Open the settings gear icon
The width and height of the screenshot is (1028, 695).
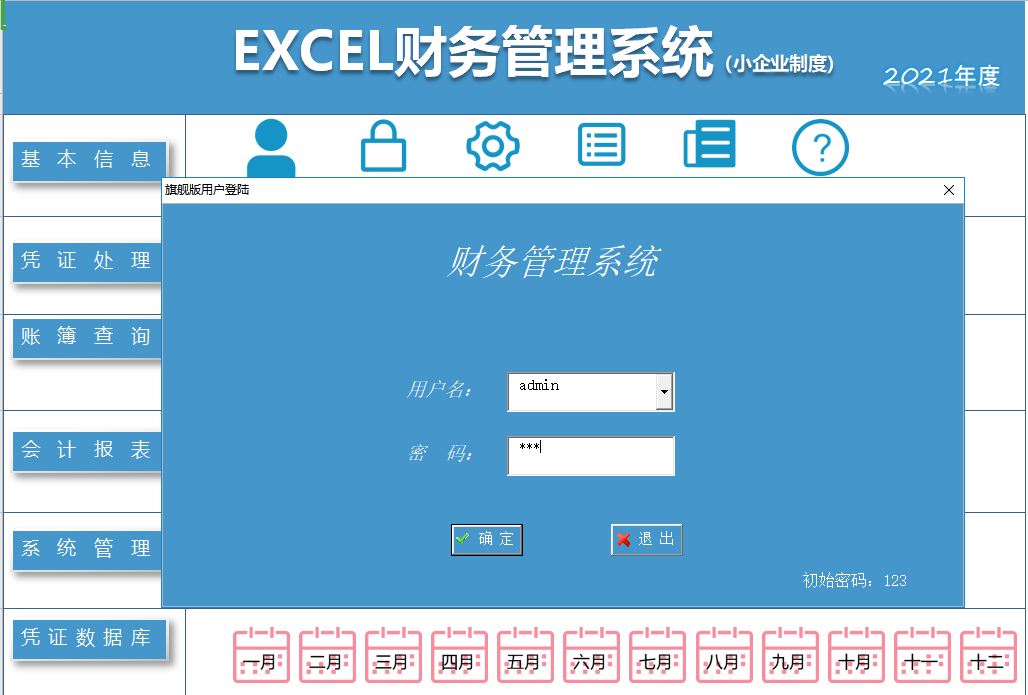click(x=493, y=146)
